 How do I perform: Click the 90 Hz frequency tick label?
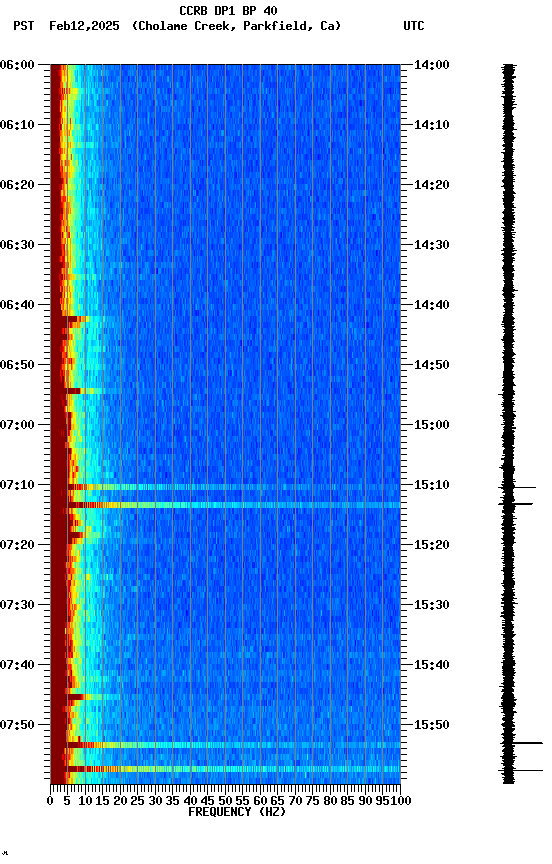point(365,802)
